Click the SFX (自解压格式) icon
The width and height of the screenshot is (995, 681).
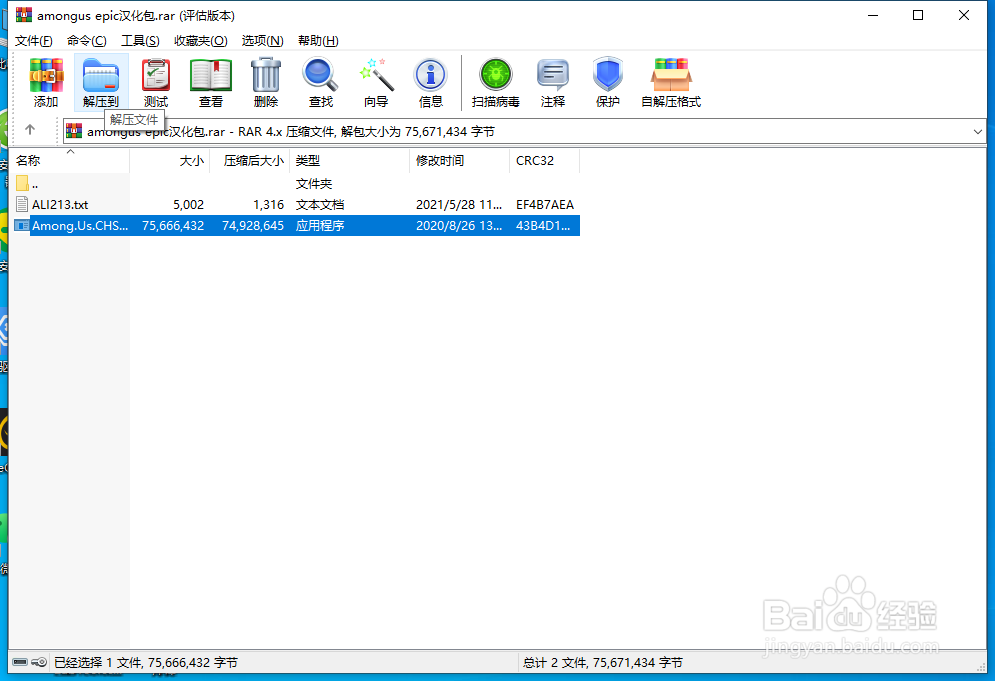click(x=671, y=83)
